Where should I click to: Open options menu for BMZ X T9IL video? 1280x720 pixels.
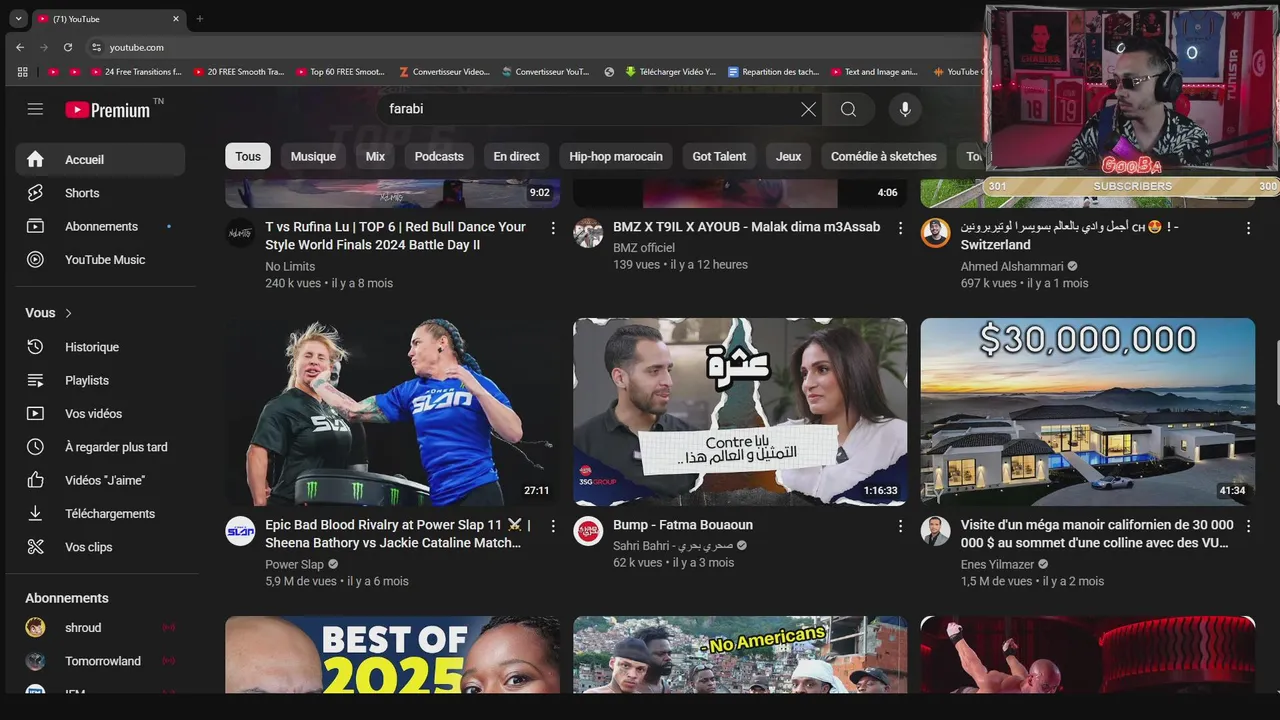[900, 228]
